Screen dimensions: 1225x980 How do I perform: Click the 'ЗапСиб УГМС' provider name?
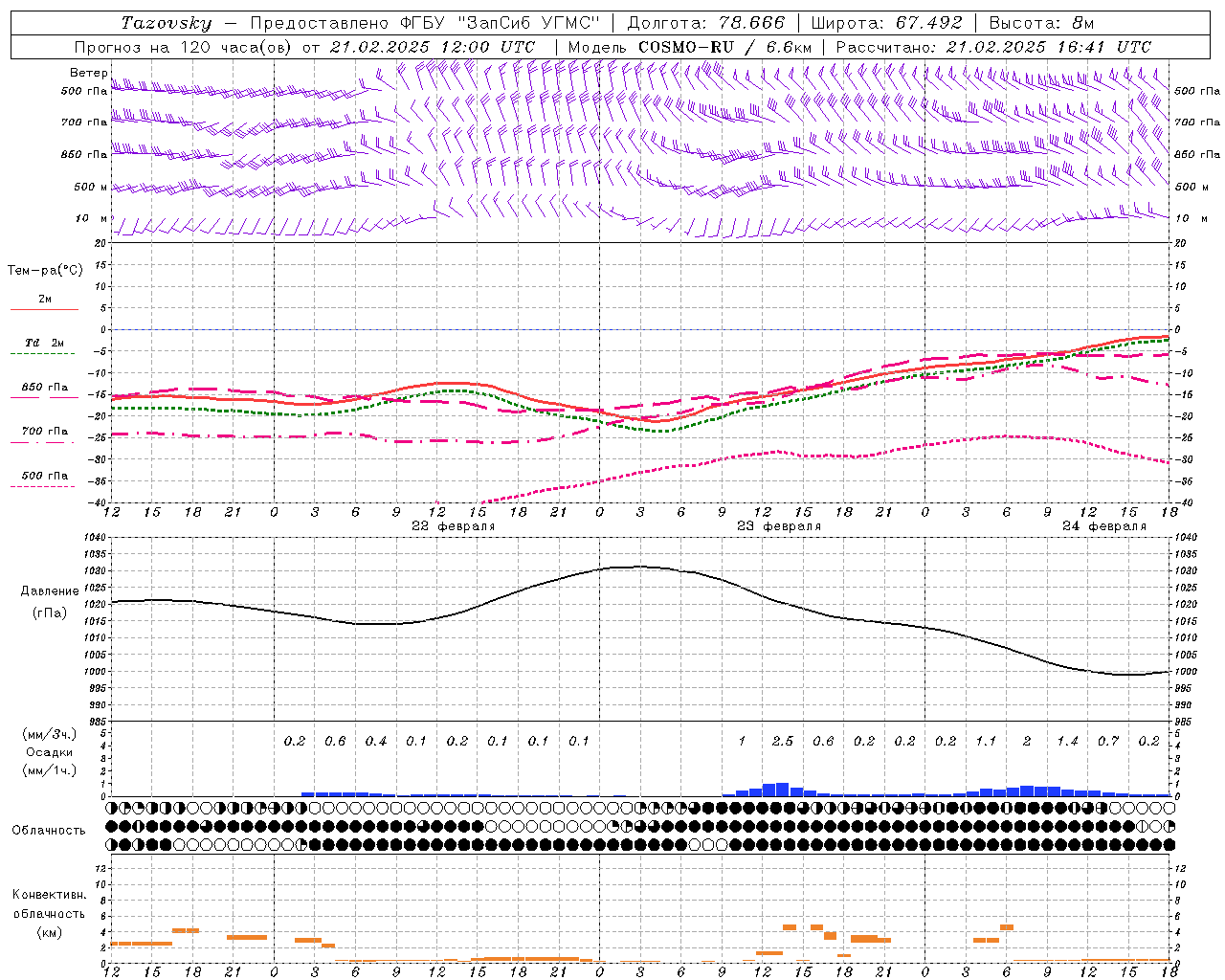[x=529, y=23]
